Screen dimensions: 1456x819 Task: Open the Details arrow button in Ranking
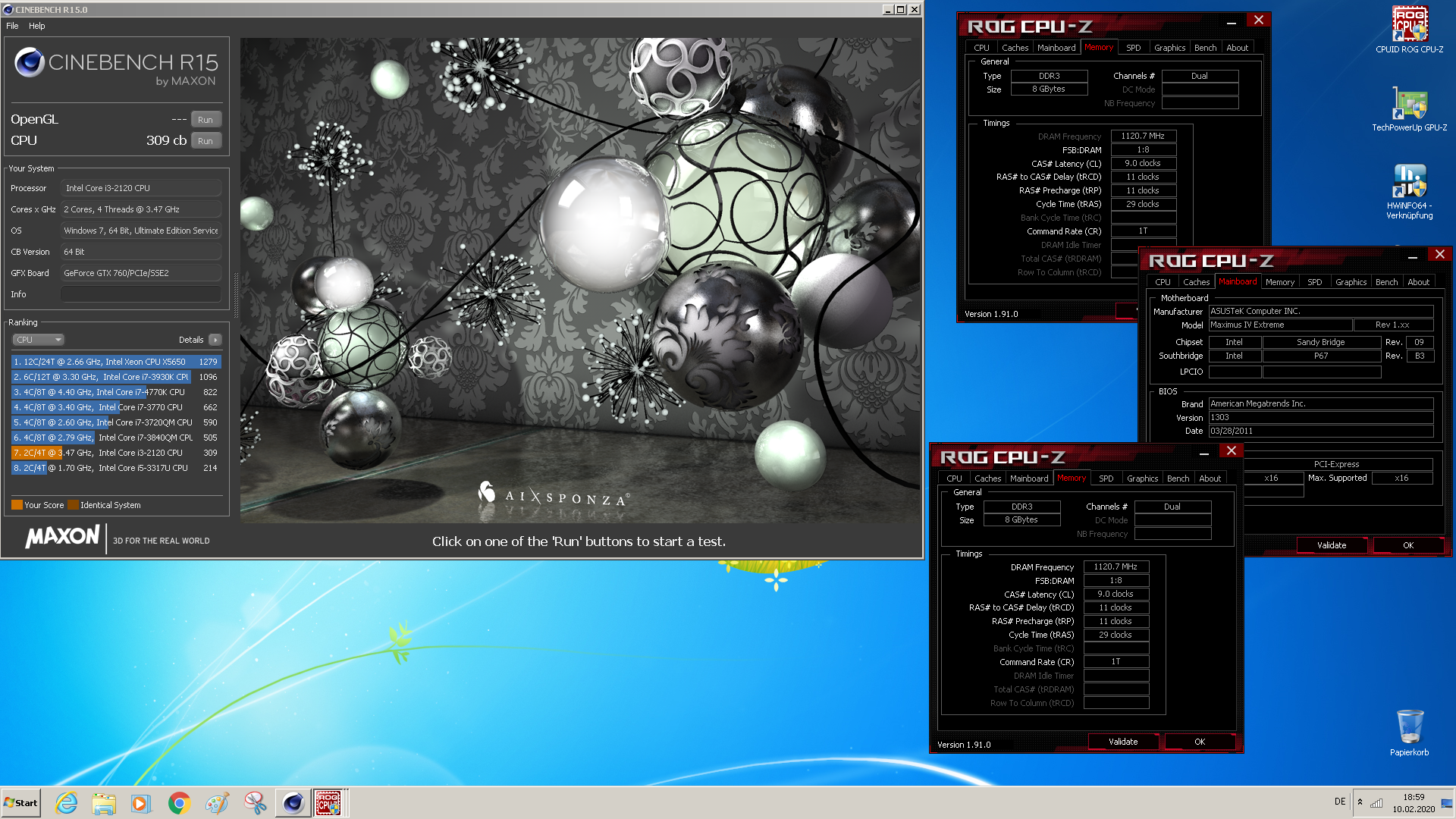[x=215, y=340]
